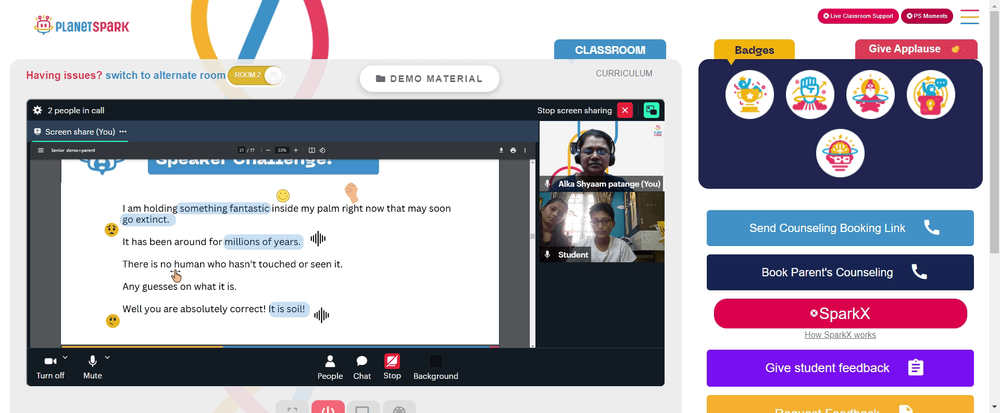Screen dimensions: 1000x413
Task: Award the gnome star badge
Action: coord(870,94)
